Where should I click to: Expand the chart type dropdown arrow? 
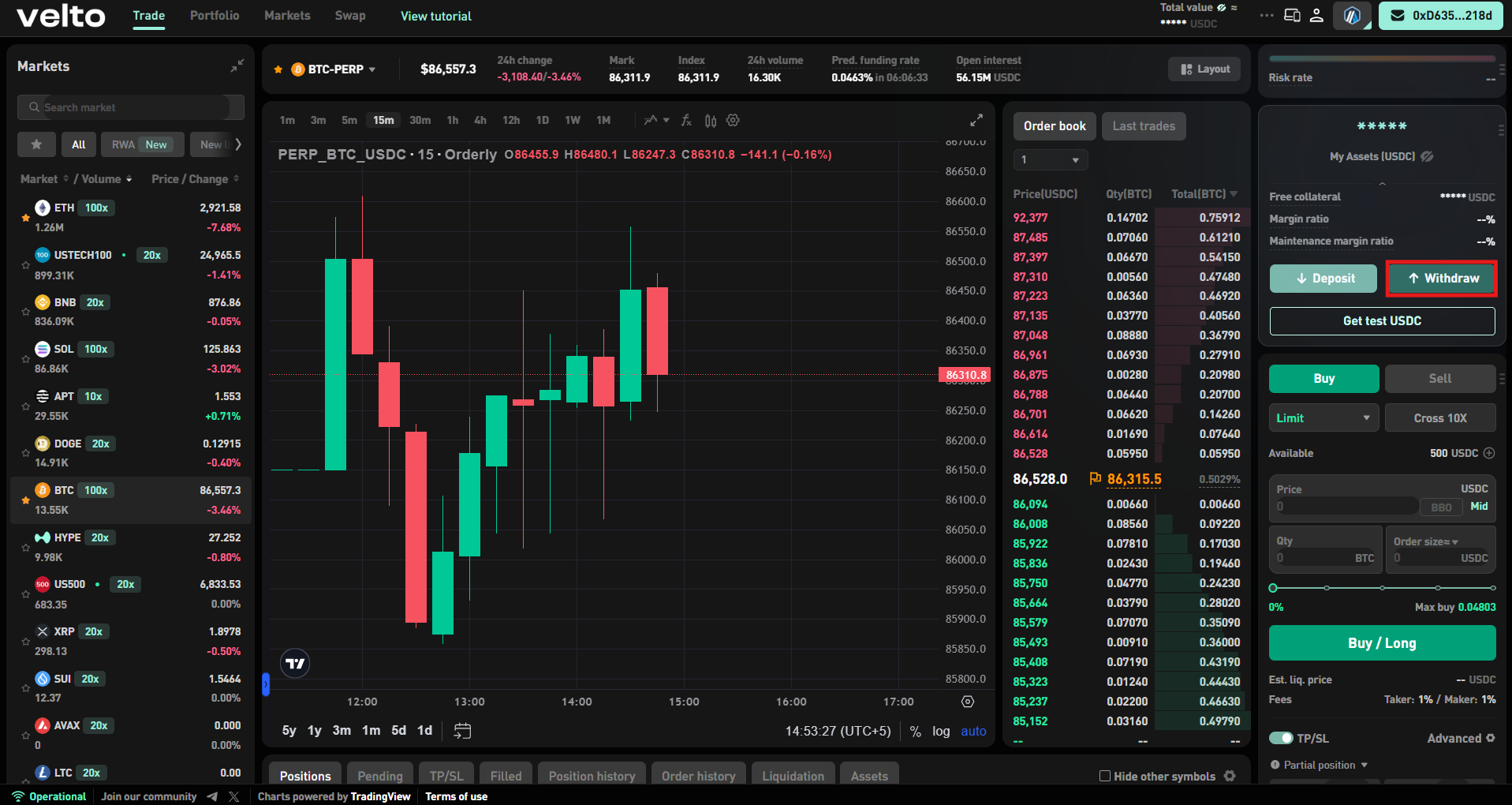point(666,120)
